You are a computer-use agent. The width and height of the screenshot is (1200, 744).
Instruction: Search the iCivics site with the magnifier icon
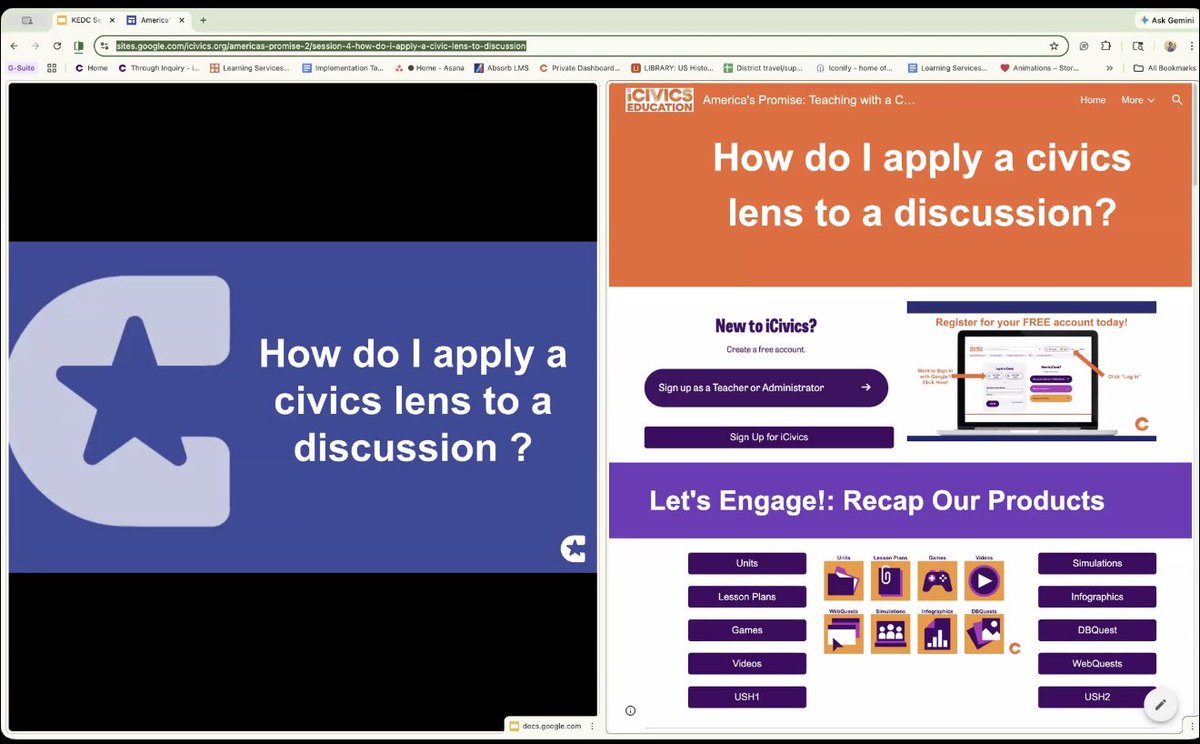[x=1177, y=100]
